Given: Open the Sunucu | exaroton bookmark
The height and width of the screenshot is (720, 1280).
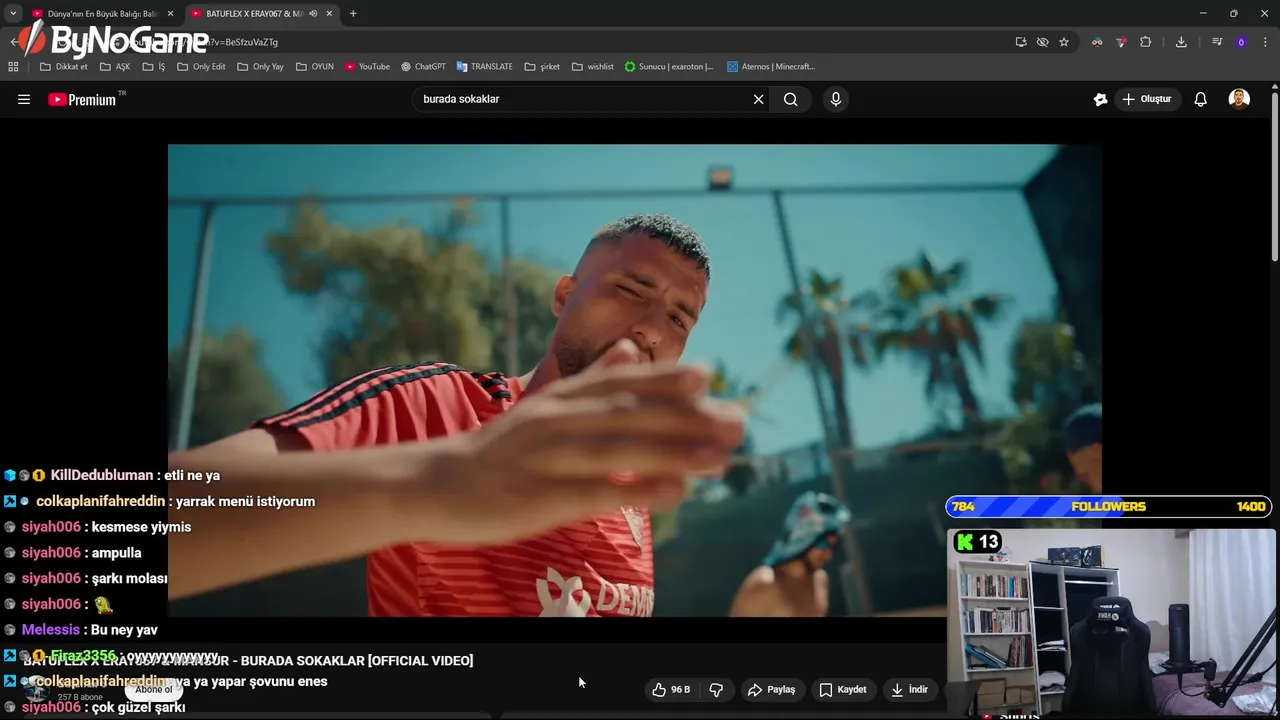Looking at the screenshot, I should coord(669,67).
